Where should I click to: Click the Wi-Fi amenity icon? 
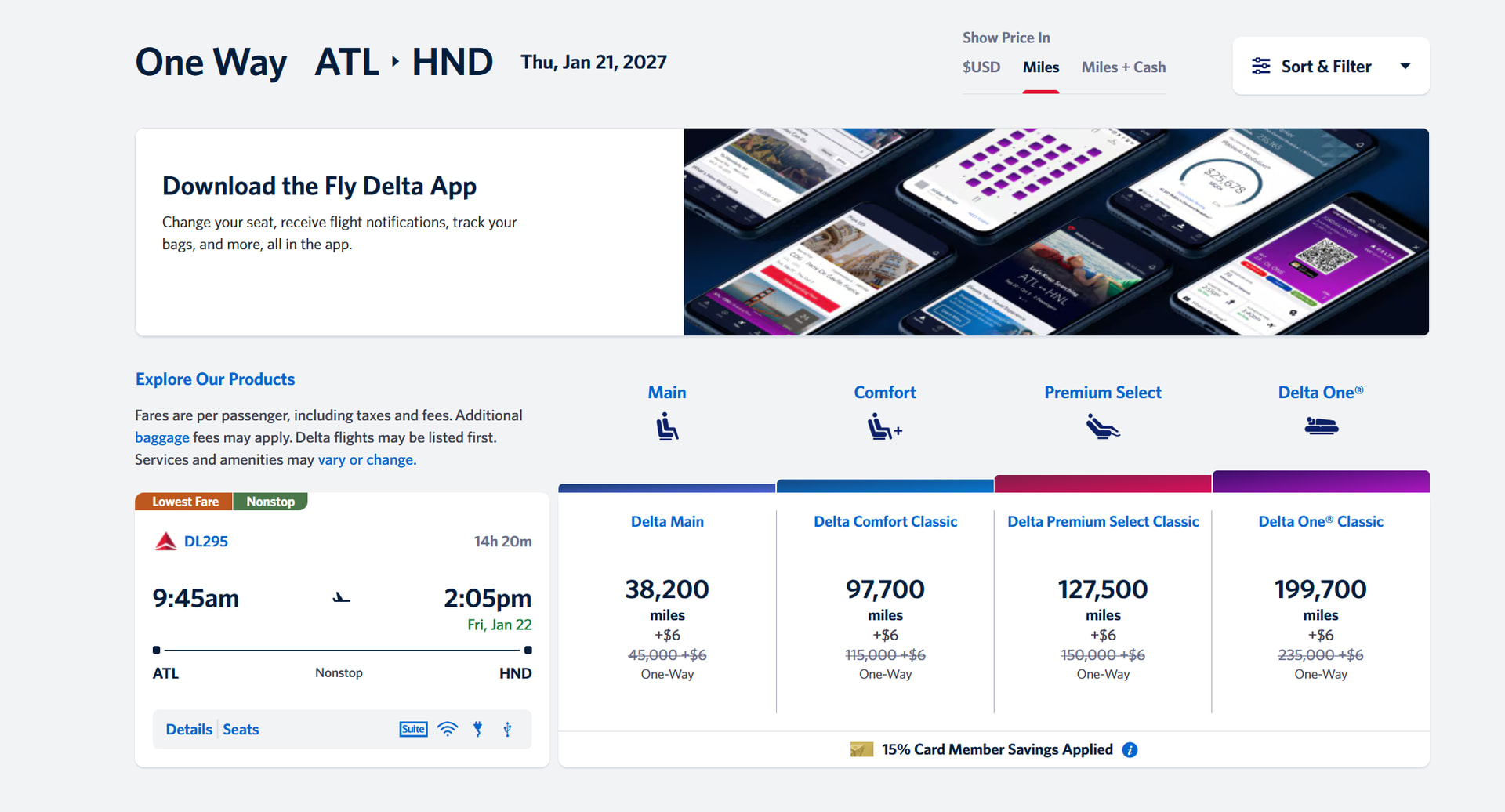point(448,729)
